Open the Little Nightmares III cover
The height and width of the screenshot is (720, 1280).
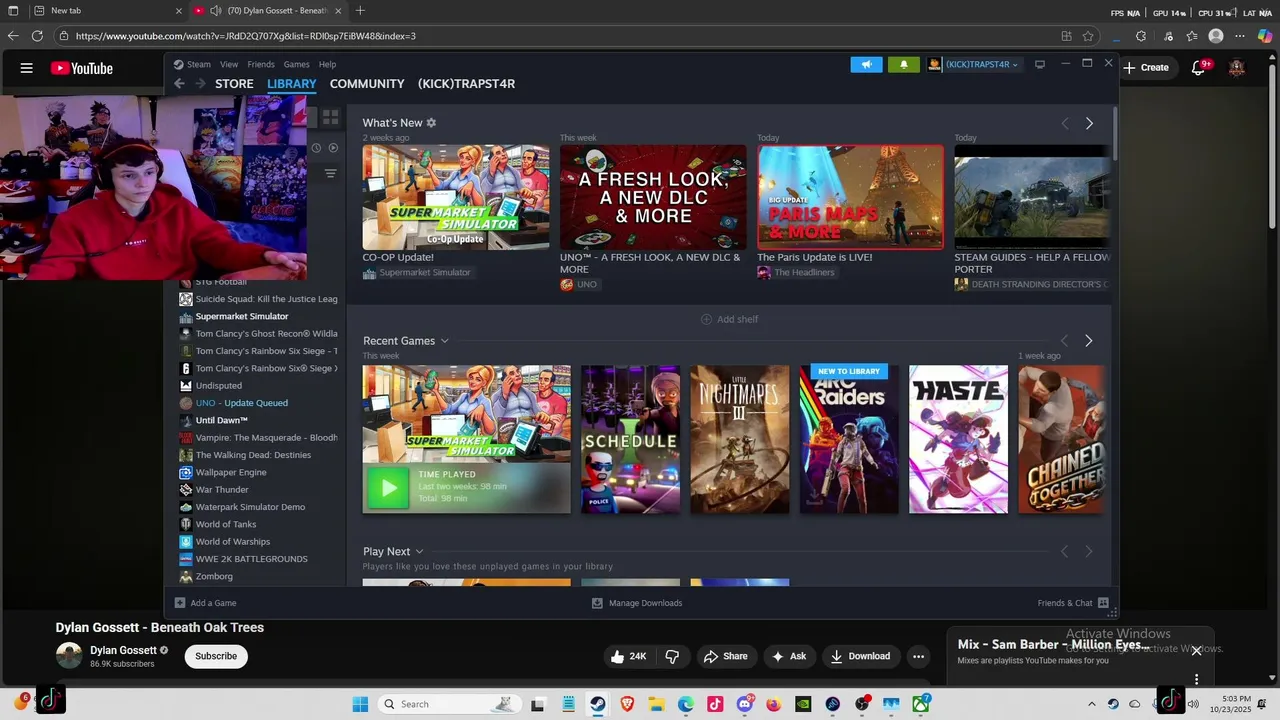[x=740, y=439]
